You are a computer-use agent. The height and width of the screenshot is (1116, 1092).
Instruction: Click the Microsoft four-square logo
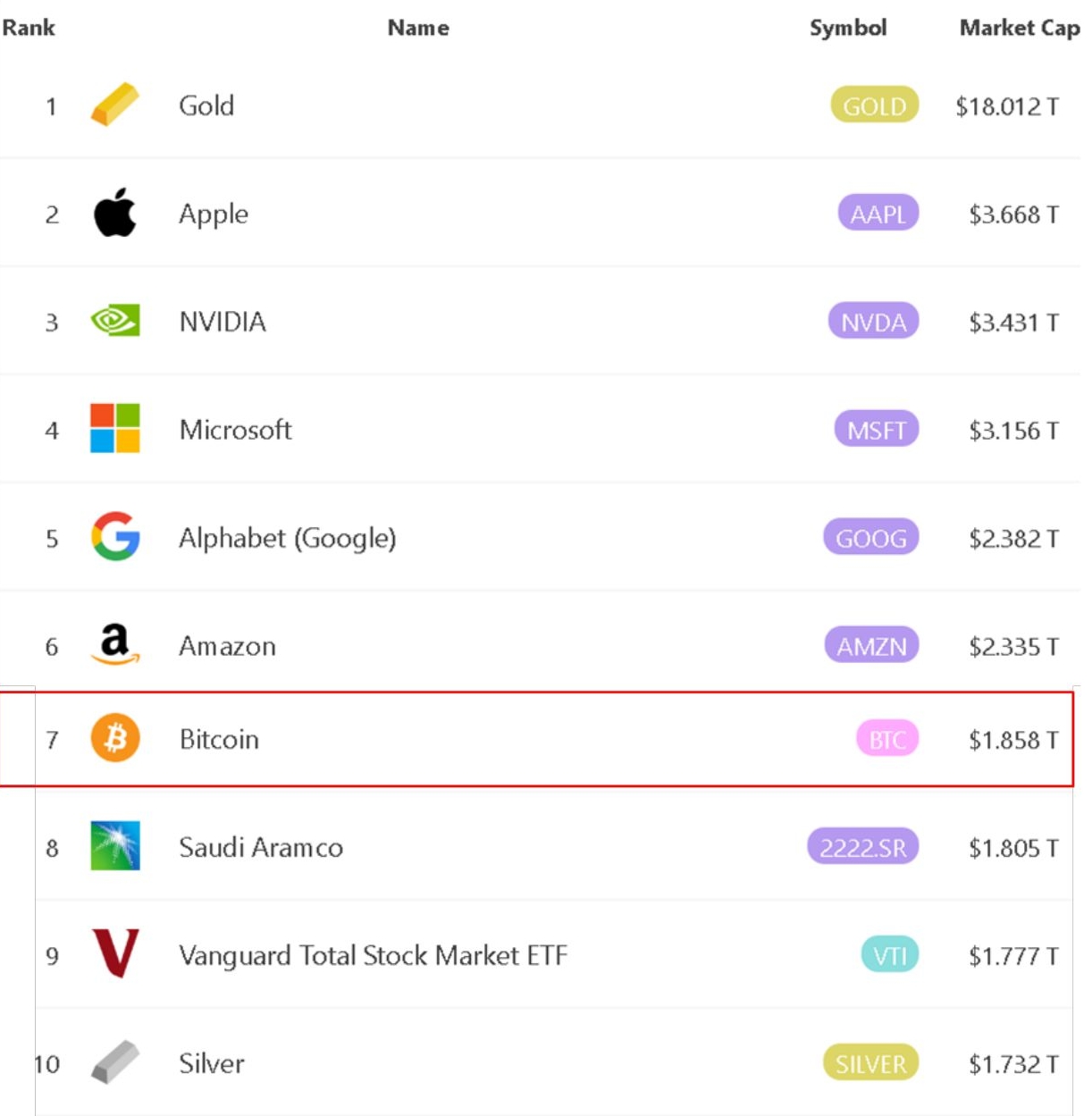(115, 428)
